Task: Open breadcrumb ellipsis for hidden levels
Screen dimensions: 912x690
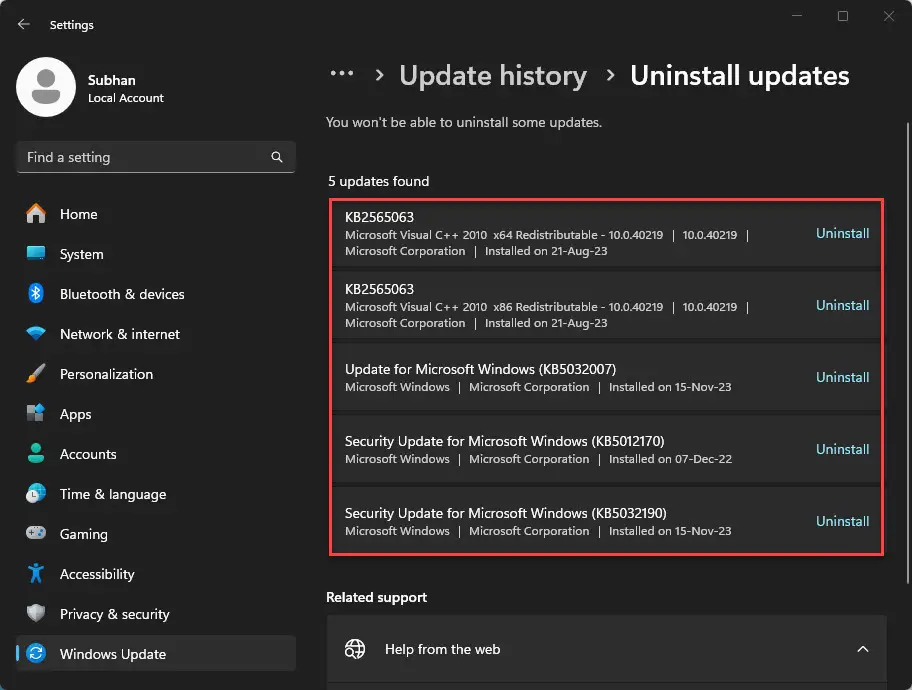Action: click(x=342, y=73)
